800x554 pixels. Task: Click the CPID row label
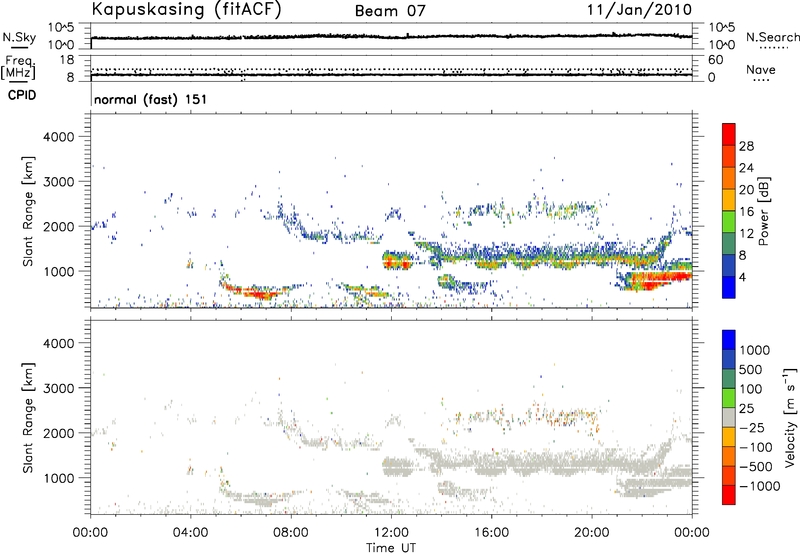click(22, 95)
